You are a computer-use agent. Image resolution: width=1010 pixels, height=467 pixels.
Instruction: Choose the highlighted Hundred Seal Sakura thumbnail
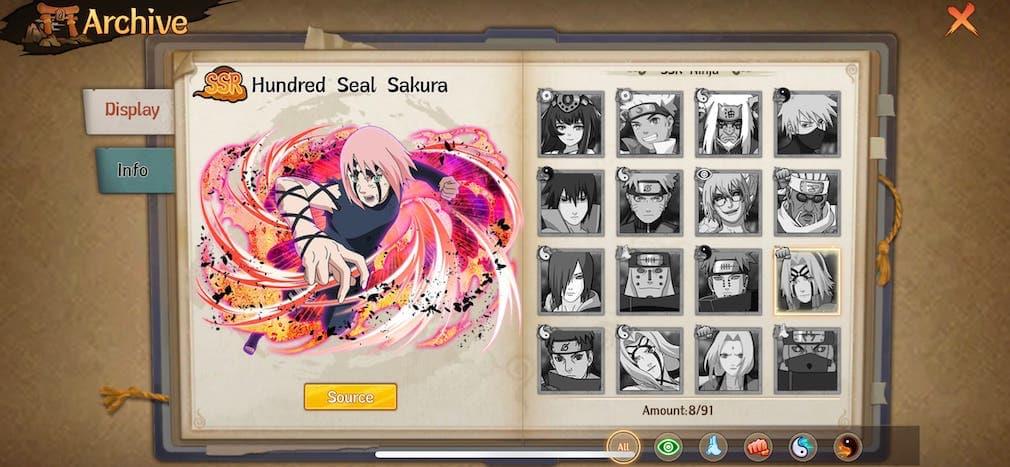coord(807,281)
